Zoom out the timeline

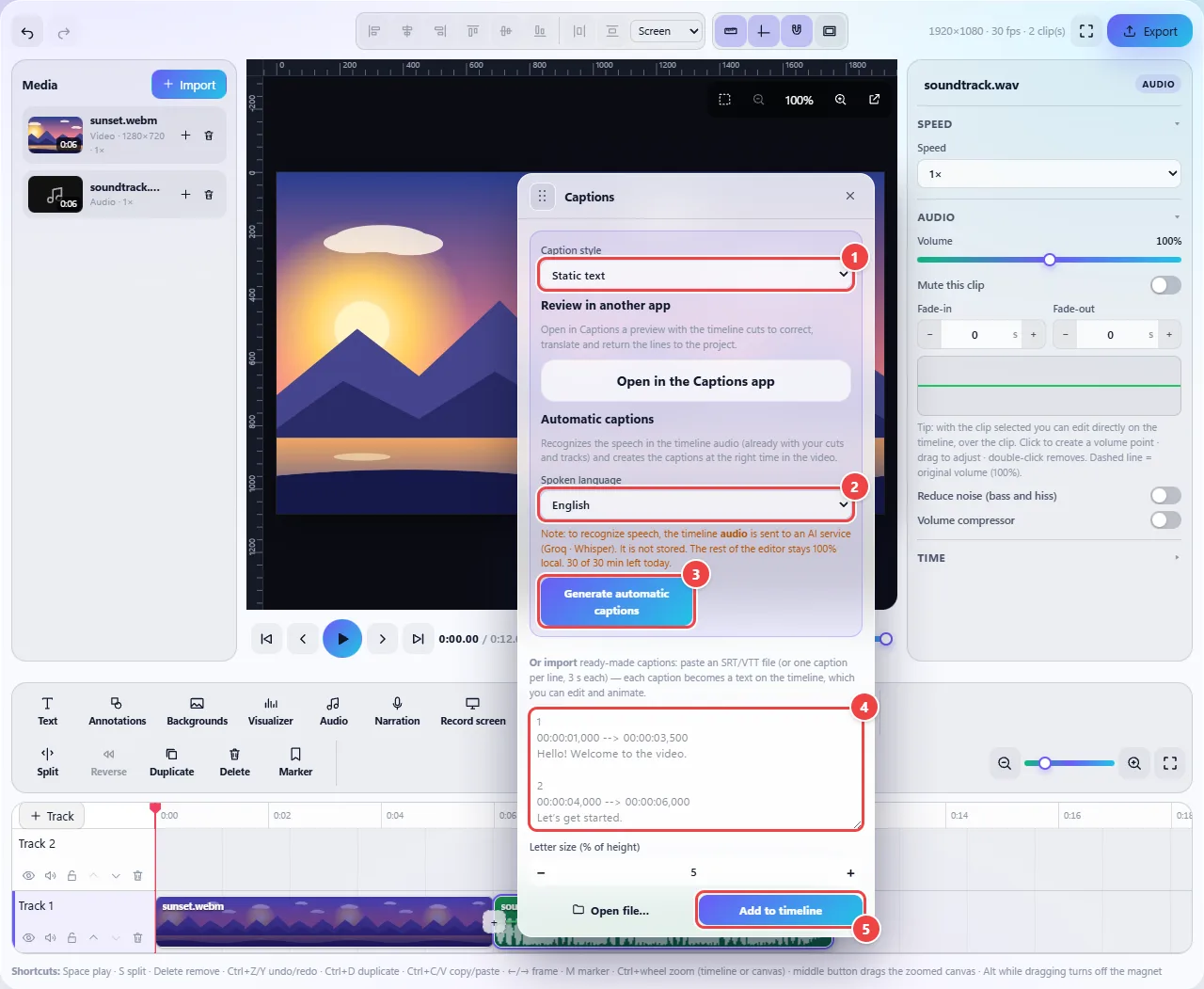tap(1005, 763)
